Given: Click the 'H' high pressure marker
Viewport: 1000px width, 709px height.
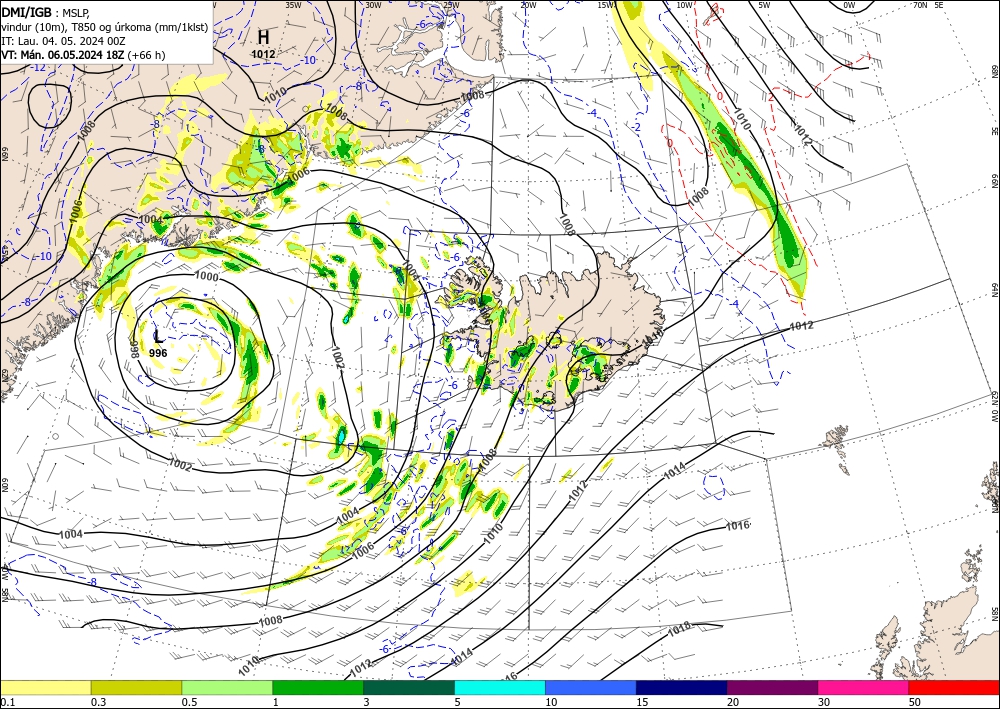Looking at the screenshot, I should (x=263, y=37).
